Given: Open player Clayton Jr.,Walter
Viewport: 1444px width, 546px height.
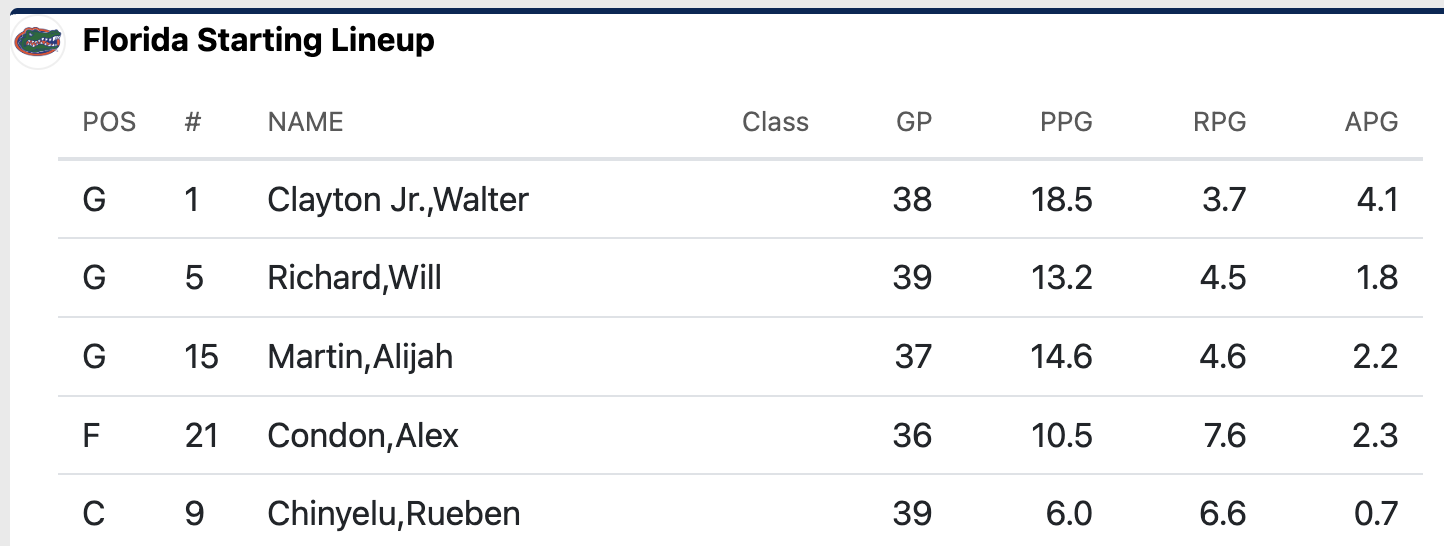Looking at the screenshot, I should (x=397, y=200).
